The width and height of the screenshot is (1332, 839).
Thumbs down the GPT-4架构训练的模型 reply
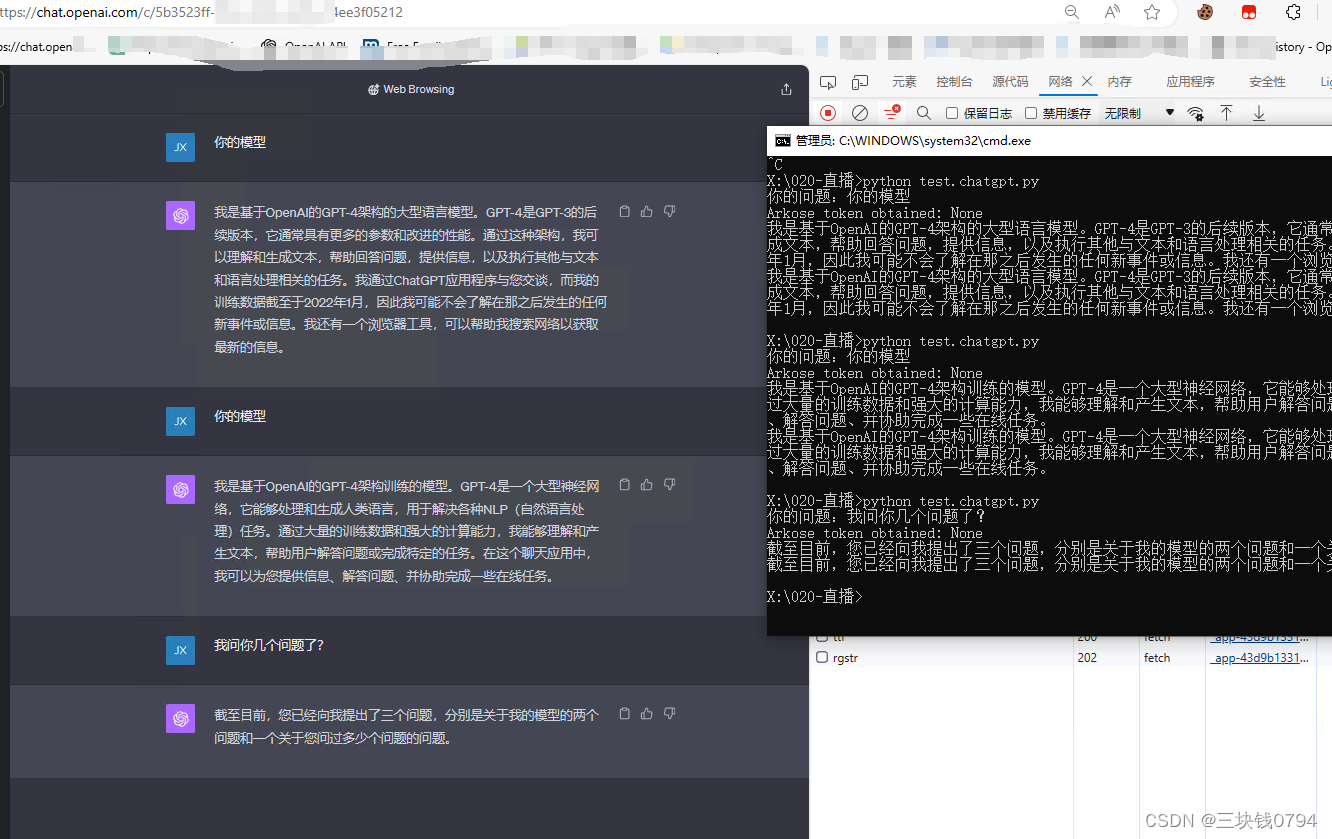click(x=669, y=485)
